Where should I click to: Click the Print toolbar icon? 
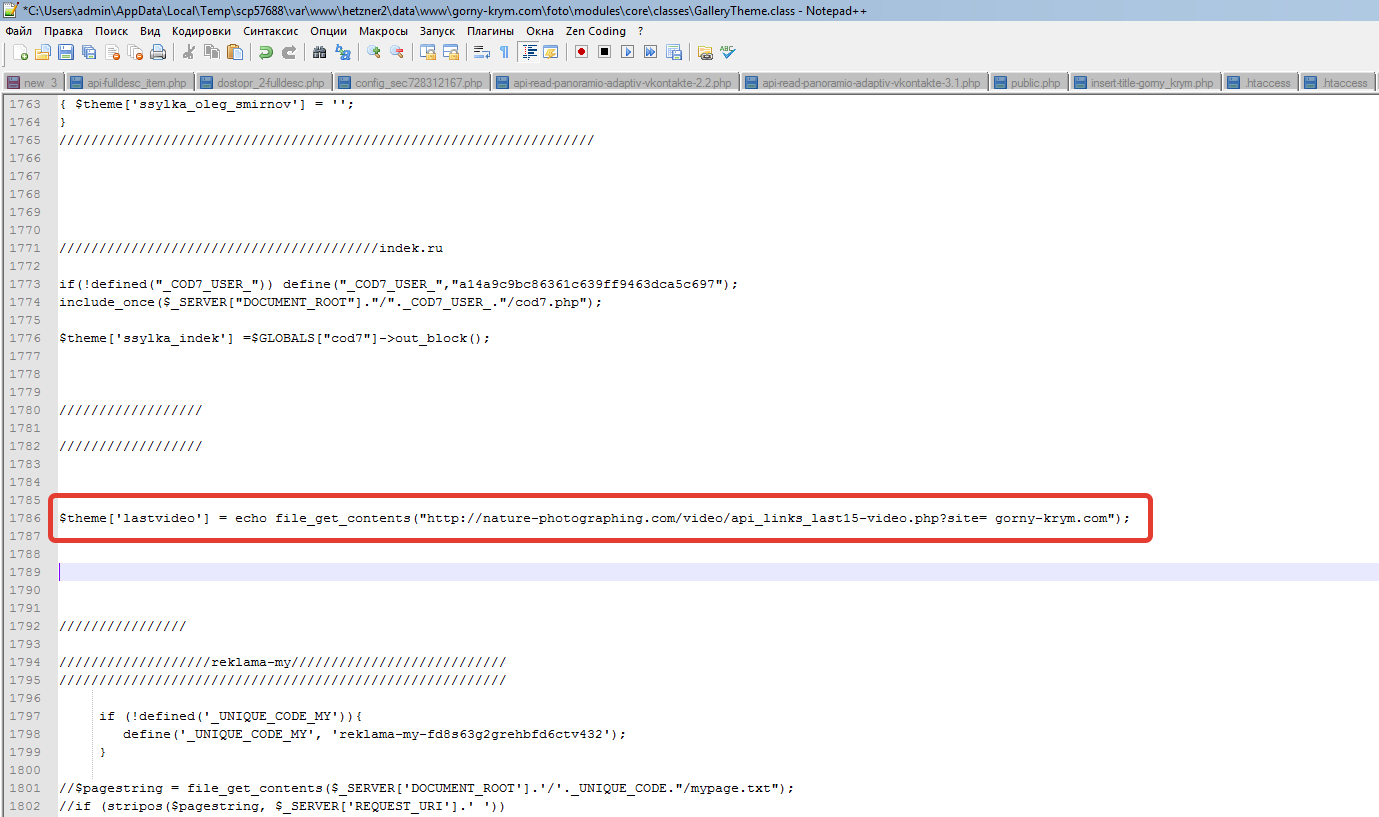pos(158,52)
